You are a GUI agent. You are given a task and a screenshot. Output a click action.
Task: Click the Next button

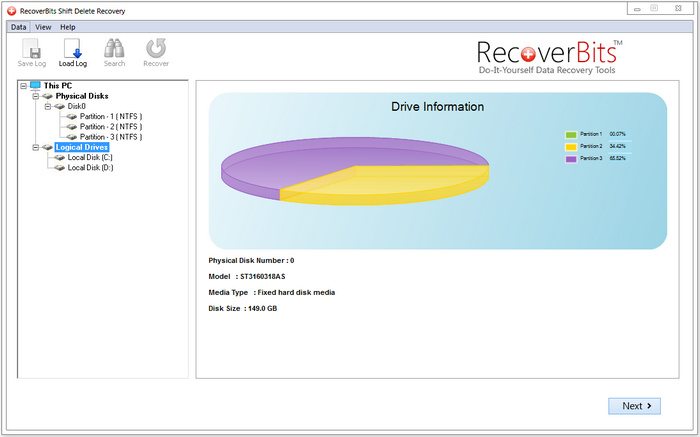tap(634, 405)
